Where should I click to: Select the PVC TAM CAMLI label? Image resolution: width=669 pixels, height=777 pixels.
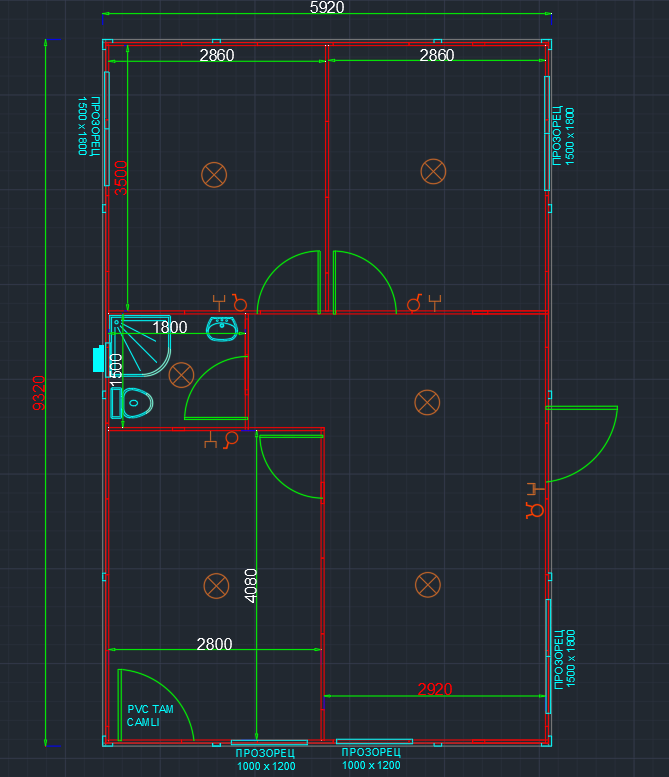(150, 716)
